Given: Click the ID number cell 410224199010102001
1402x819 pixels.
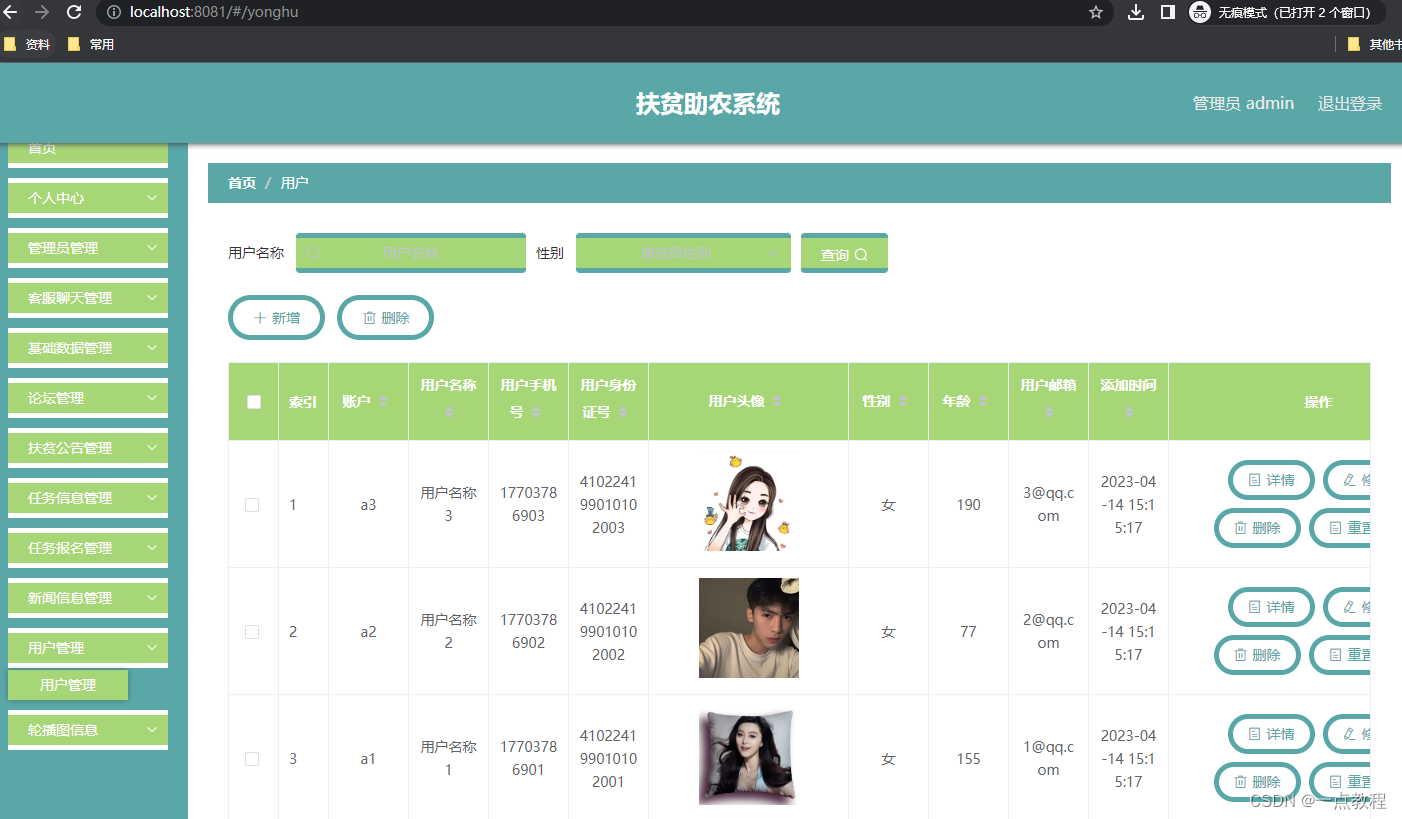Looking at the screenshot, I should tap(608, 758).
